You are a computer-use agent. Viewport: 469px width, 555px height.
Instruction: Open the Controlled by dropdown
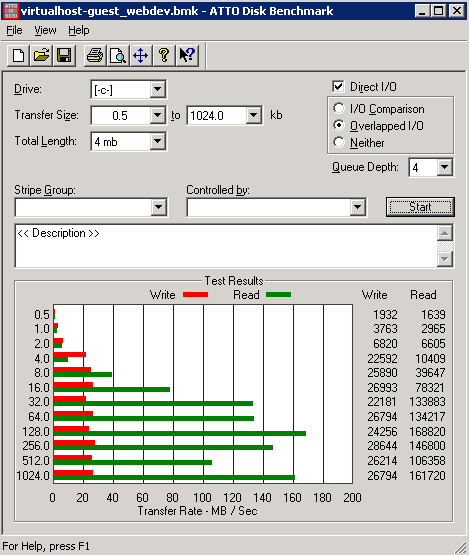[358, 207]
